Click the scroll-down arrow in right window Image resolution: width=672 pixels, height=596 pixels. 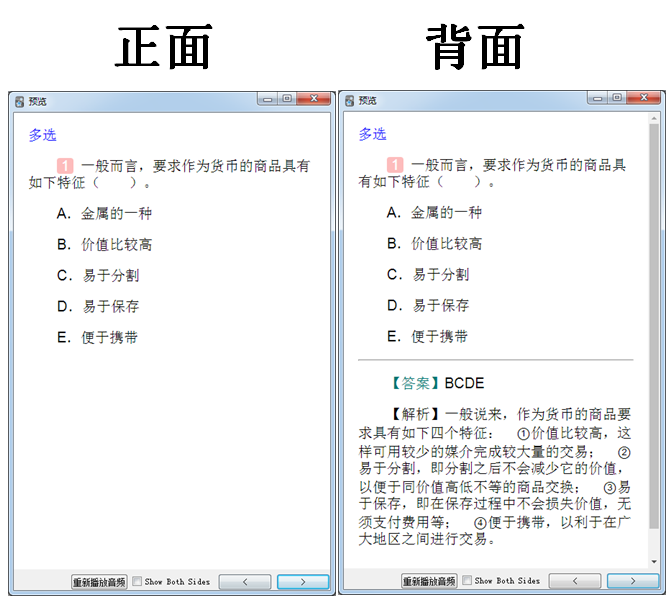coord(654,562)
